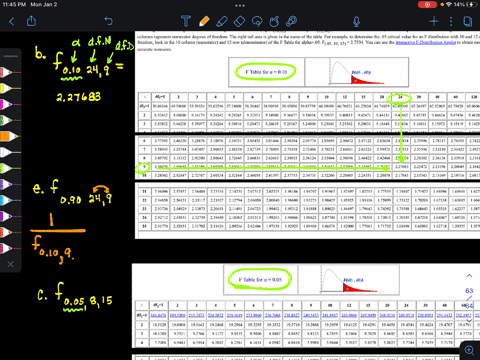The width and height of the screenshot is (480, 360).
Task: Tap the Wi-Fi status icon
Action: pos(449,5)
